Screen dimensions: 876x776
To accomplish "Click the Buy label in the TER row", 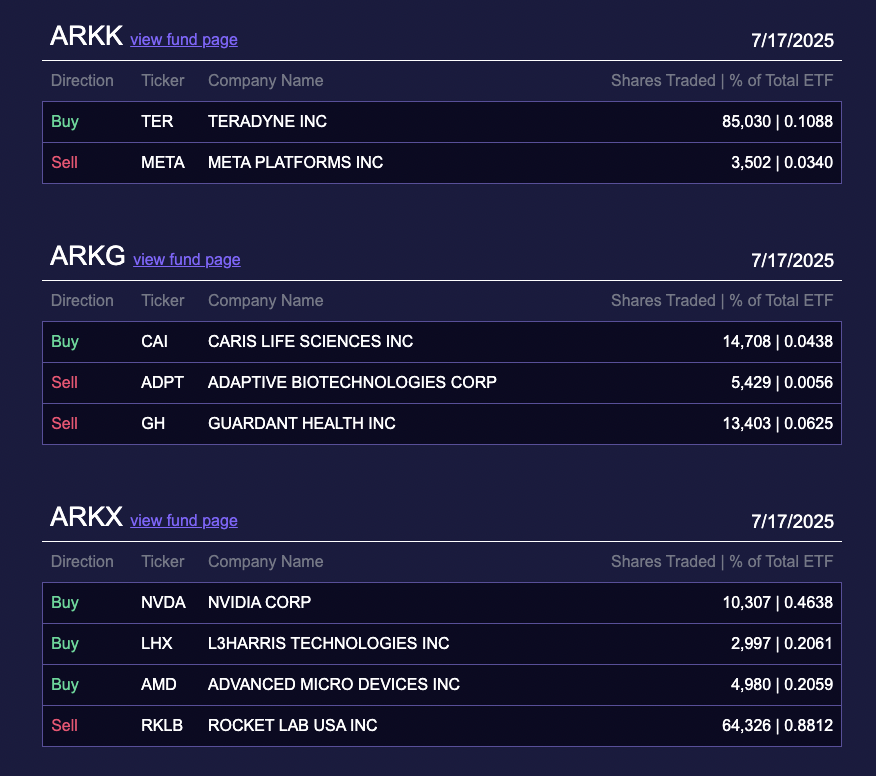I will click(65, 122).
